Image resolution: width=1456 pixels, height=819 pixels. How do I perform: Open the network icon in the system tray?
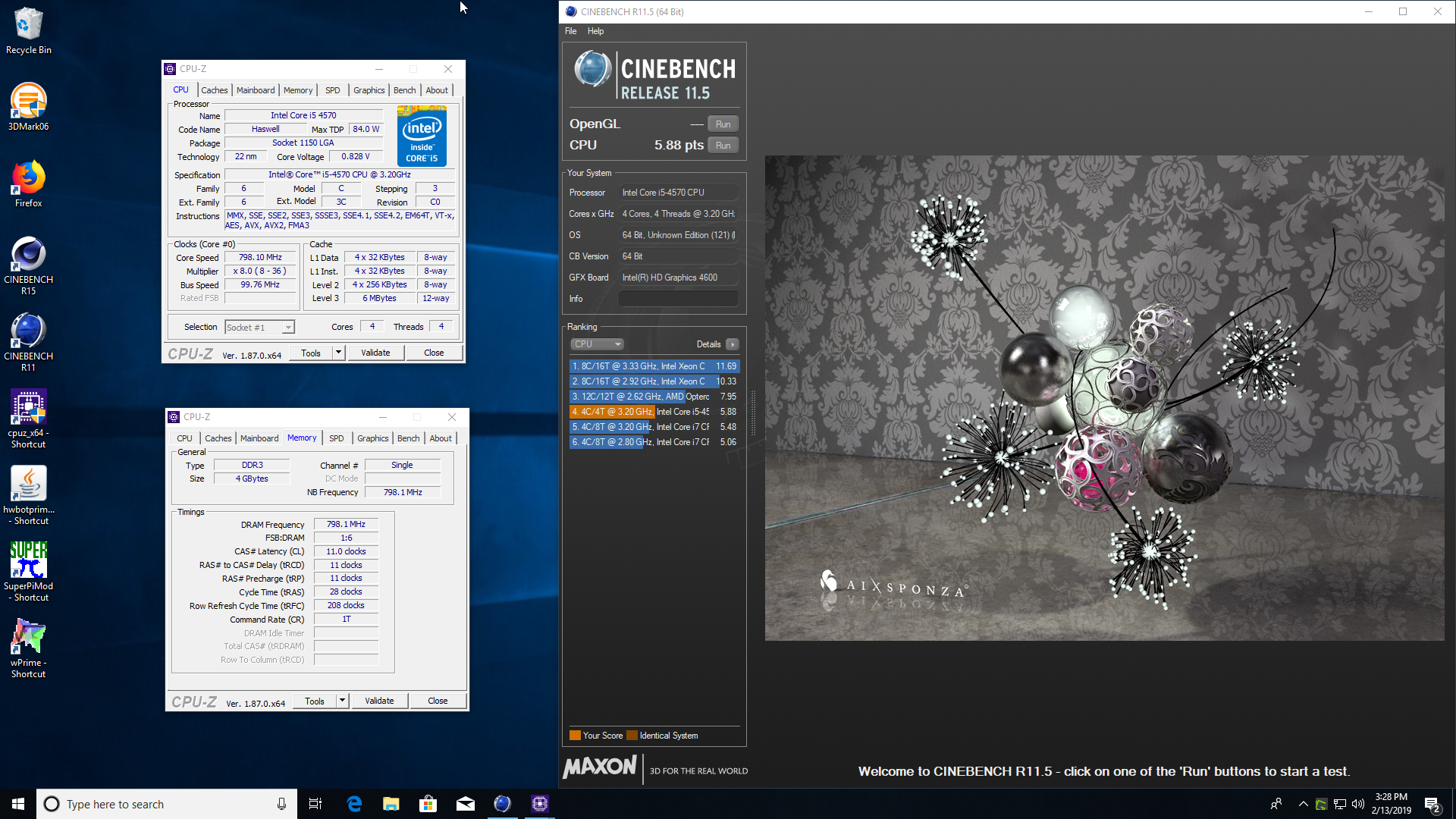tap(1340, 804)
